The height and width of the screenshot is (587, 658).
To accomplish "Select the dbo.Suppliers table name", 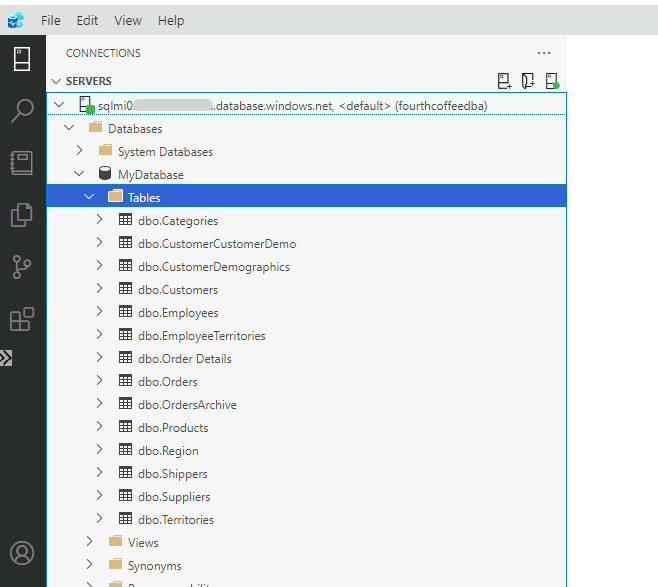I will pyautogui.click(x=174, y=497).
